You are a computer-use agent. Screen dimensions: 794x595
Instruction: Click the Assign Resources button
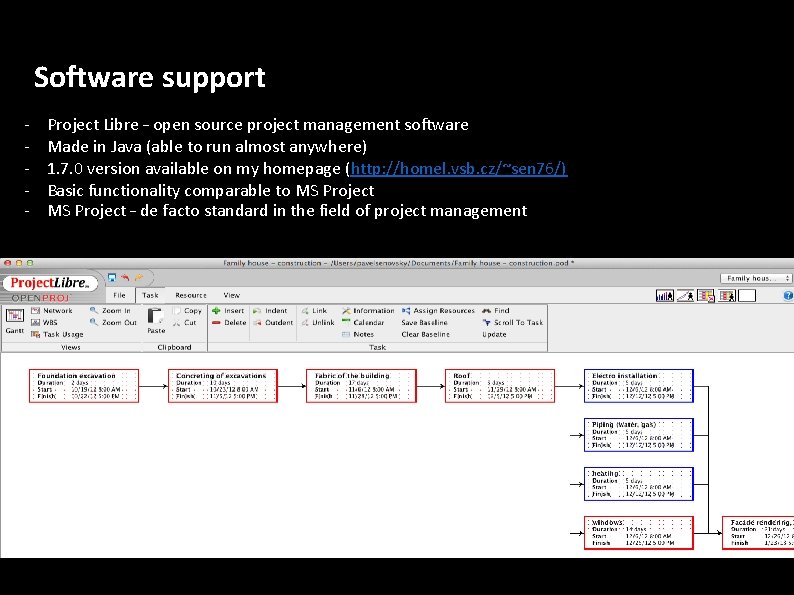439,310
